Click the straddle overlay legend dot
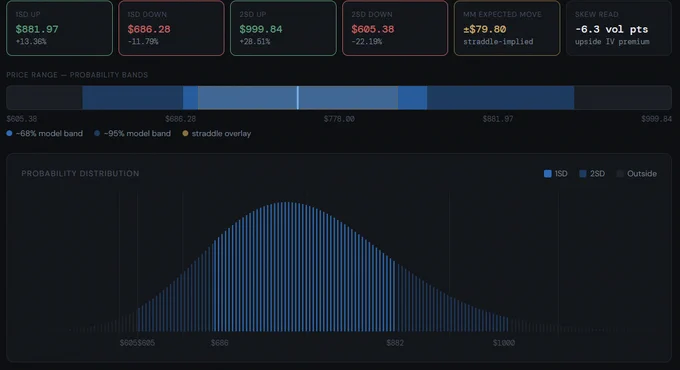Viewport: 680px width, 370px height. pyautogui.click(x=185, y=133)
